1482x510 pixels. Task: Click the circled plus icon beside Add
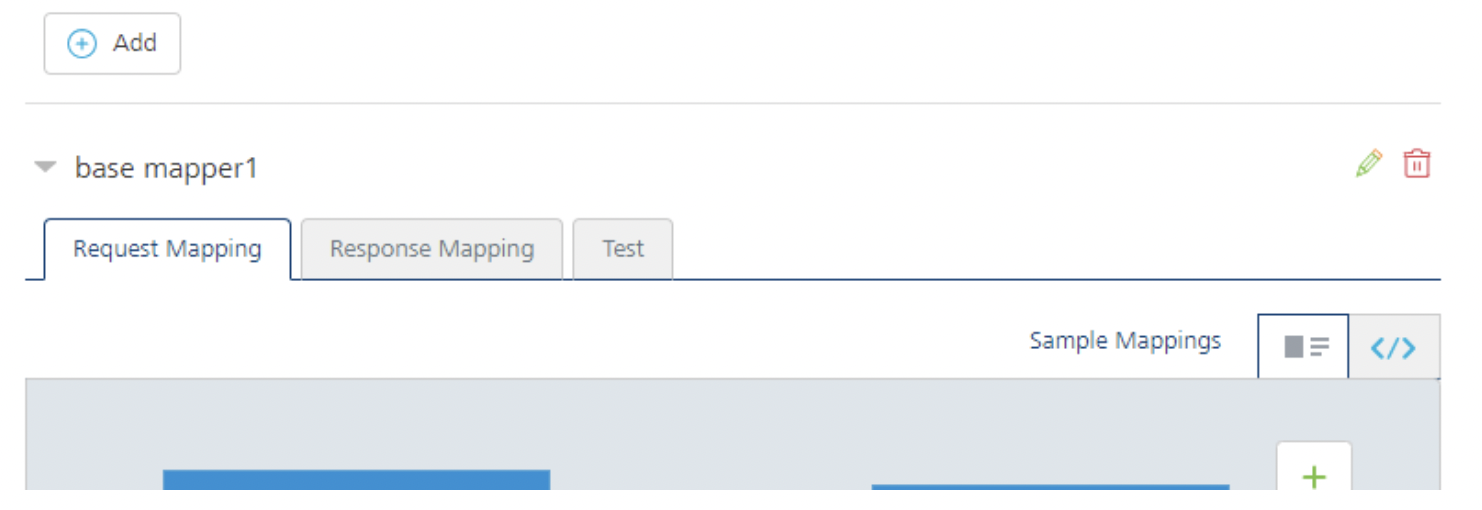(x=82, y=44)
